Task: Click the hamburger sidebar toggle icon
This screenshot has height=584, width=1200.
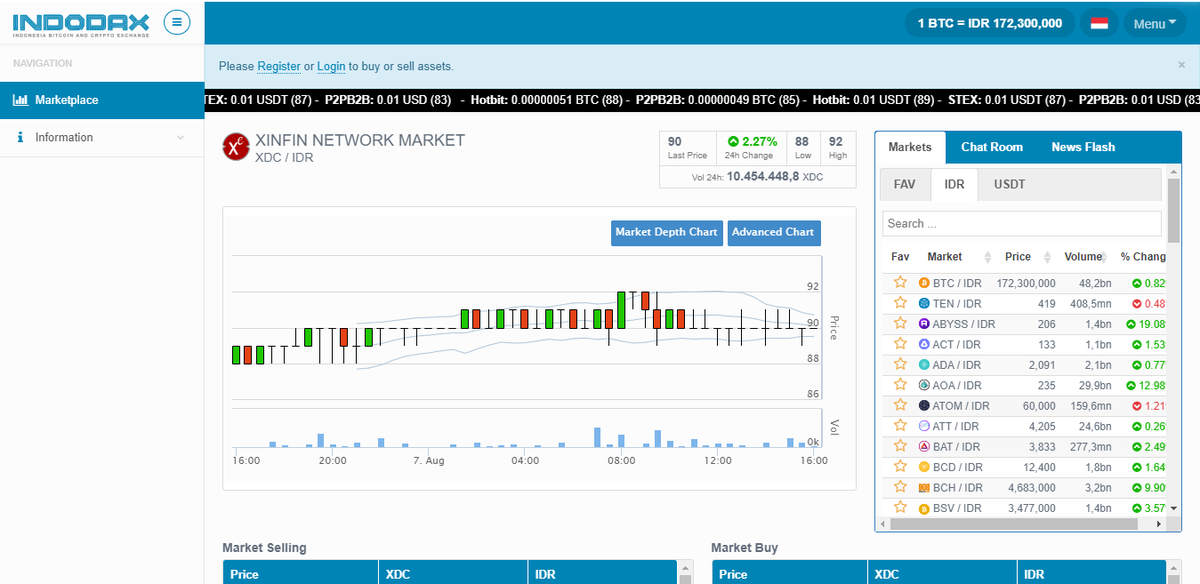Action: (176, 21)
